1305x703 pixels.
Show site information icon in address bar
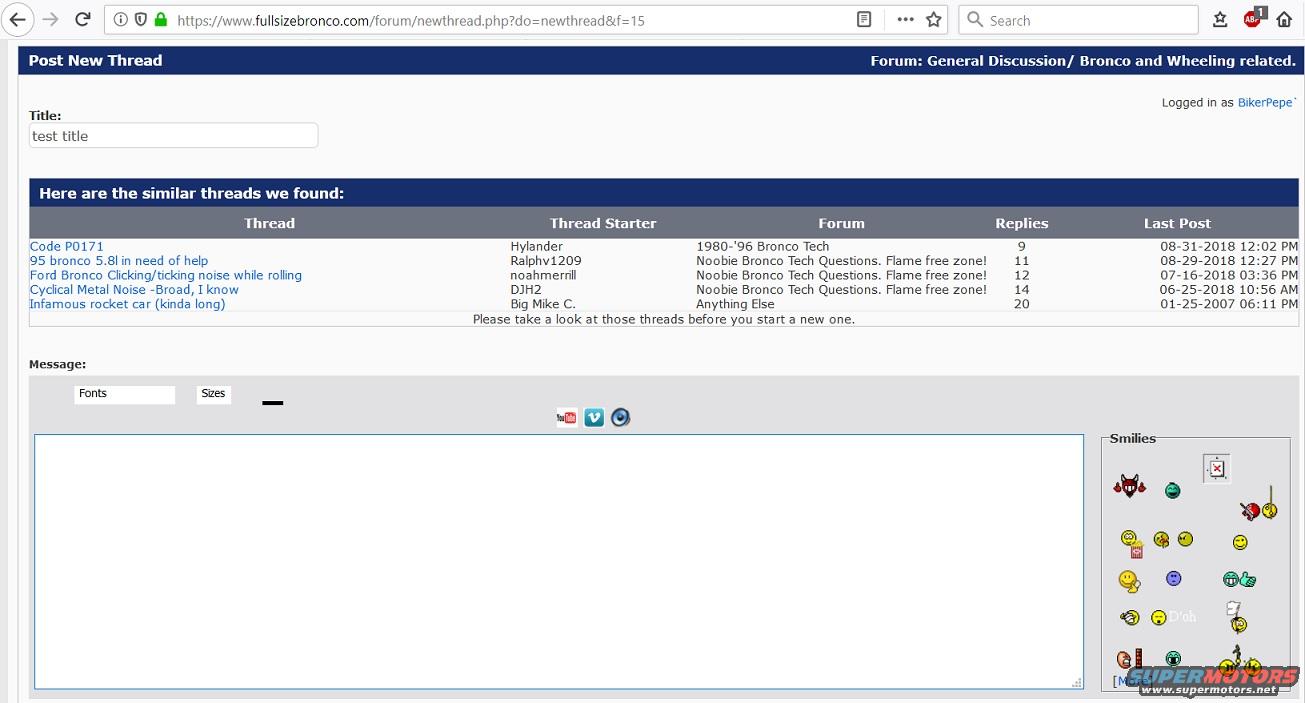coord(121,20)
